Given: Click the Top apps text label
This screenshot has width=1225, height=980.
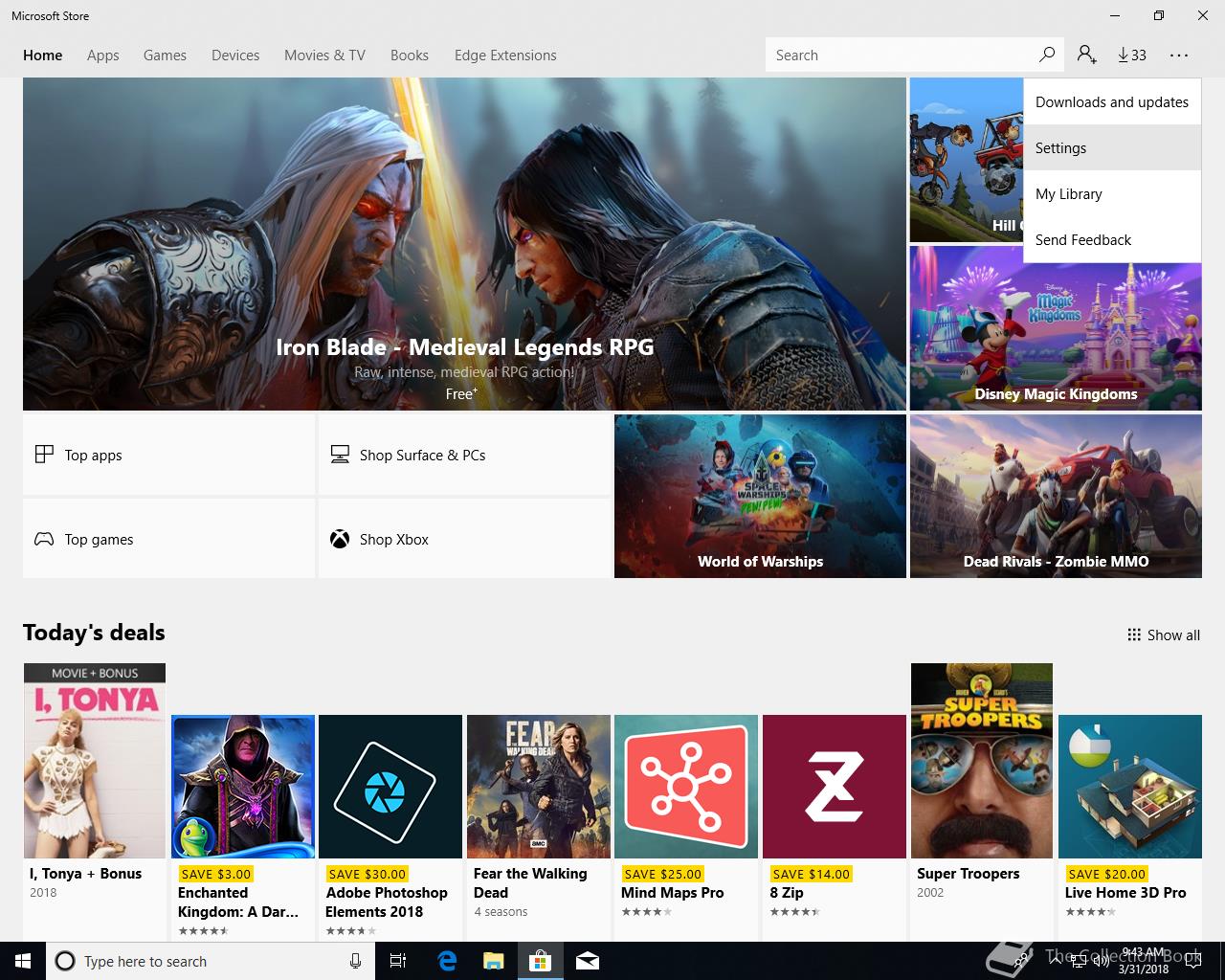Looking at the screenshot, I should pos(94,456).
